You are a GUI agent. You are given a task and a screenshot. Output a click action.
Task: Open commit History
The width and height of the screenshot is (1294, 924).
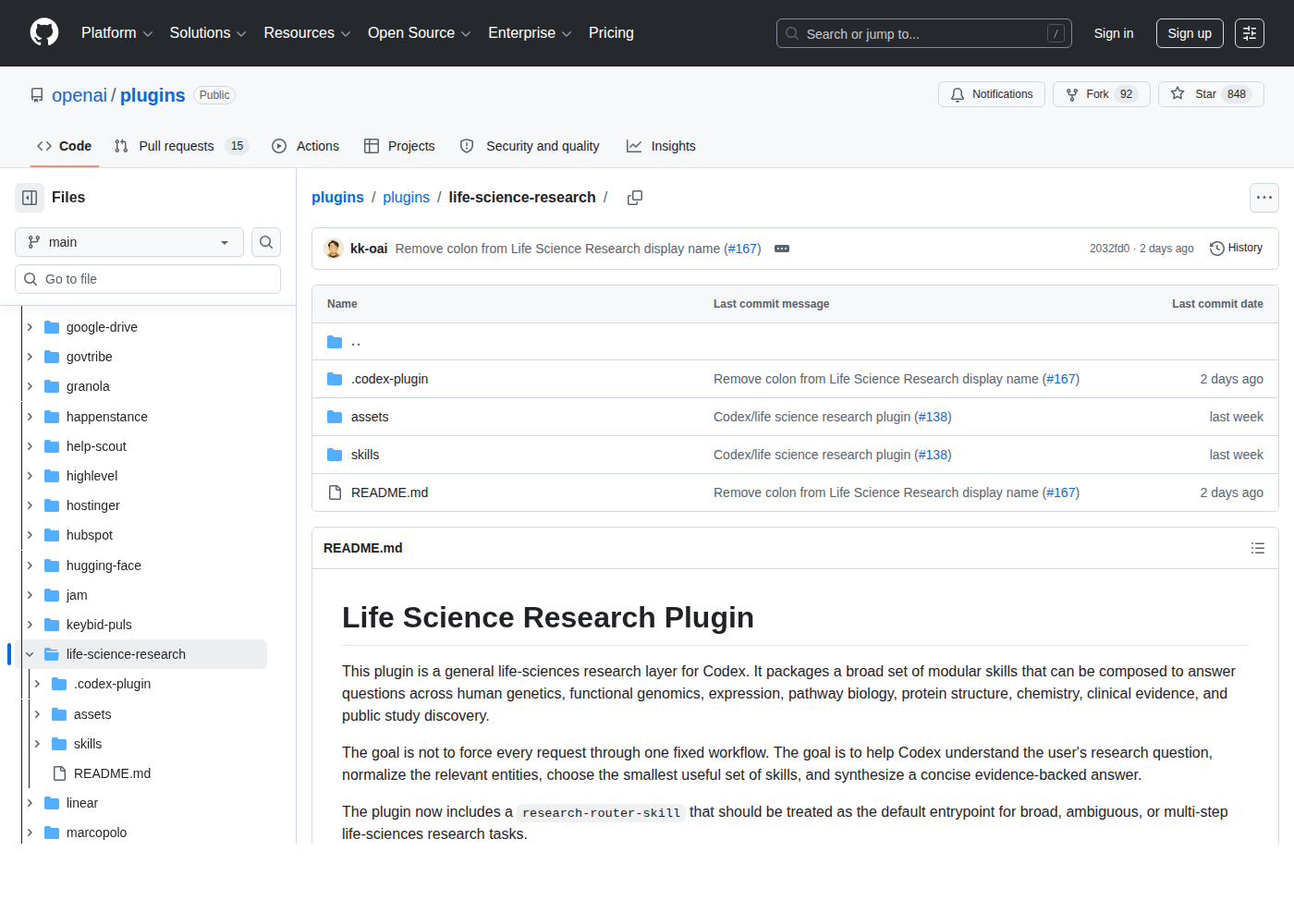[1236, 248]
